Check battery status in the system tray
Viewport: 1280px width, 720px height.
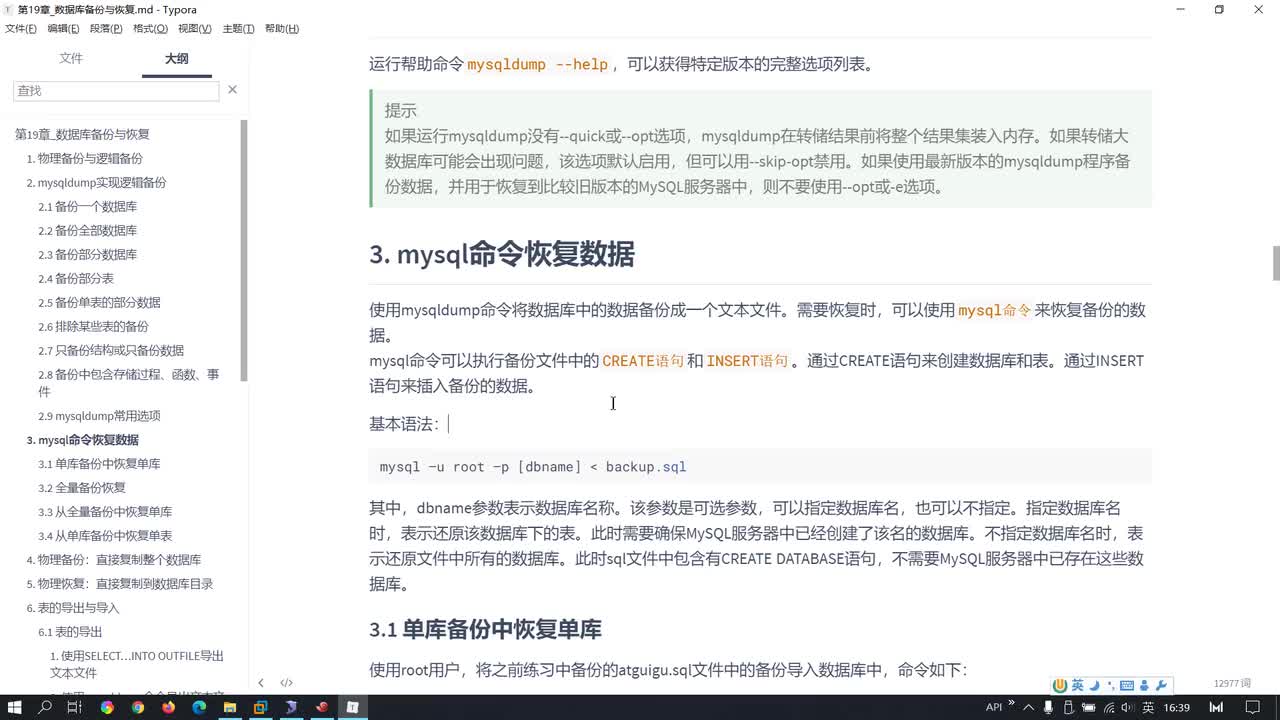1087,707
